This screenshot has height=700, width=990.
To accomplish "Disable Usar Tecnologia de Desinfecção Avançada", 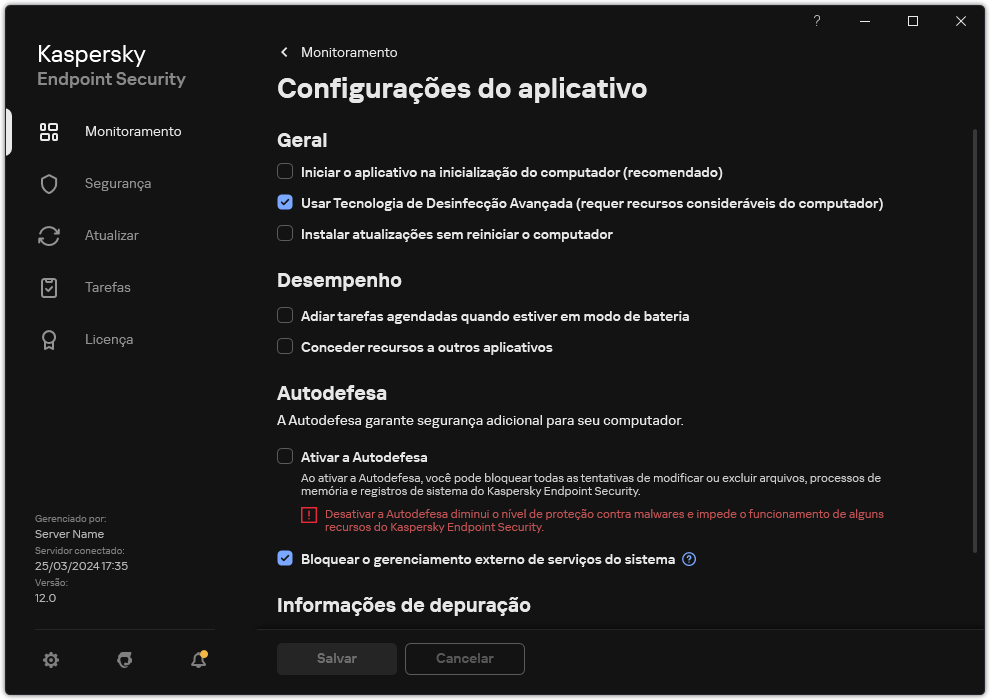I will pos(284,203).
